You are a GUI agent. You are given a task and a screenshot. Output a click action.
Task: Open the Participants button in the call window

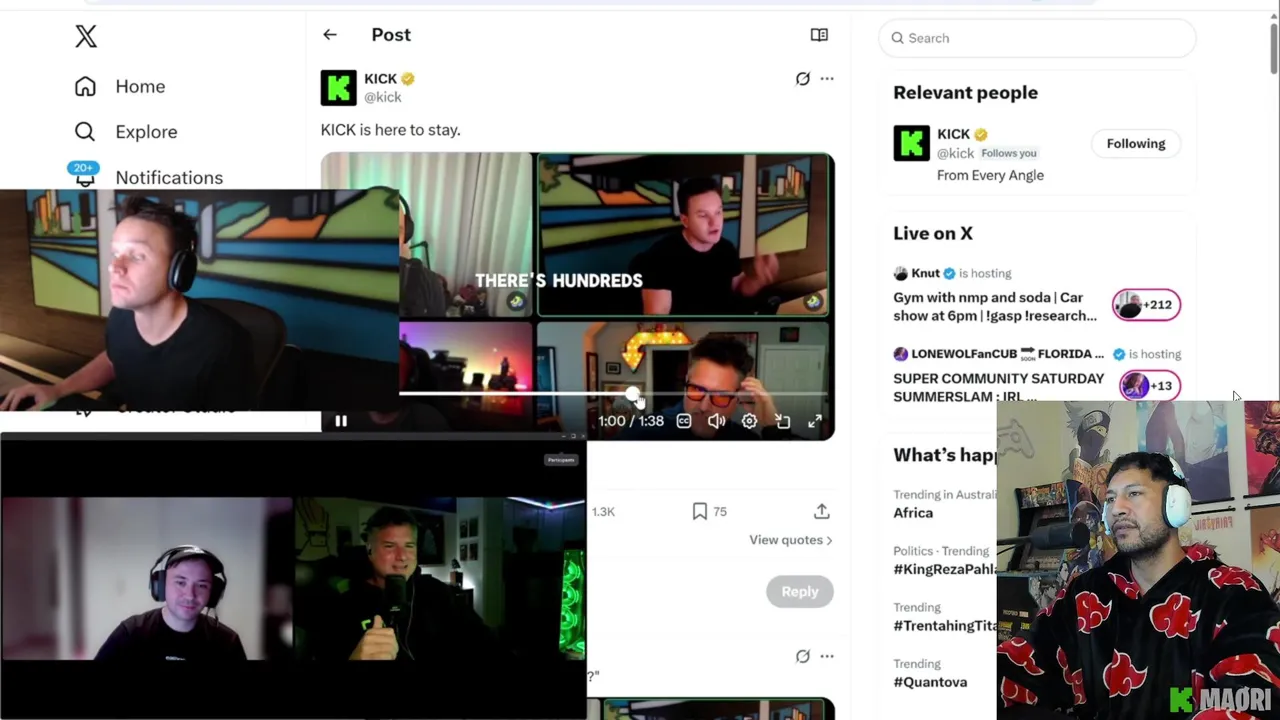pos(561,460)
